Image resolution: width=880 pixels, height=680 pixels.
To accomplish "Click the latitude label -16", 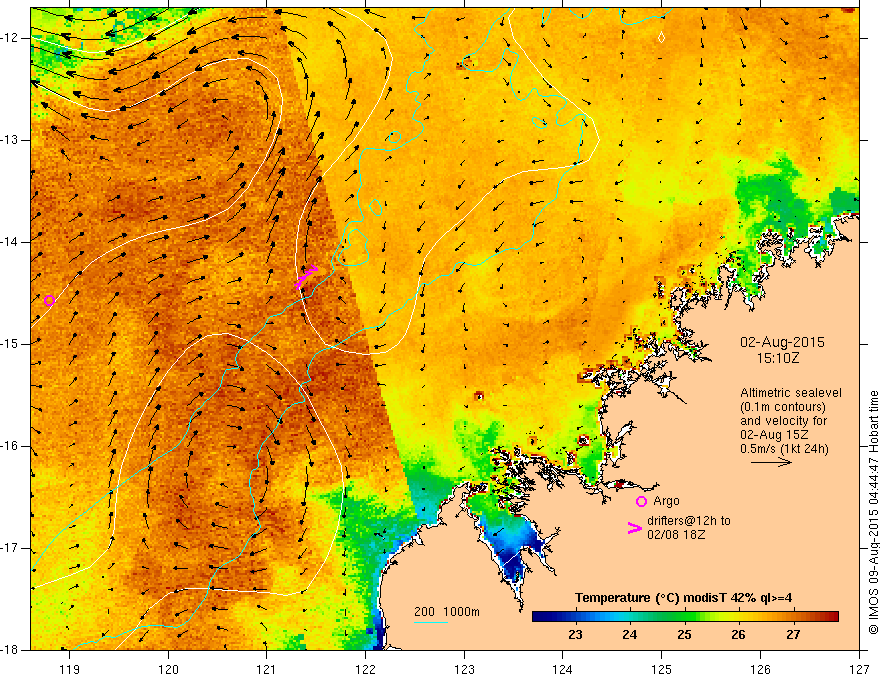I will click(x=10, y=446).
